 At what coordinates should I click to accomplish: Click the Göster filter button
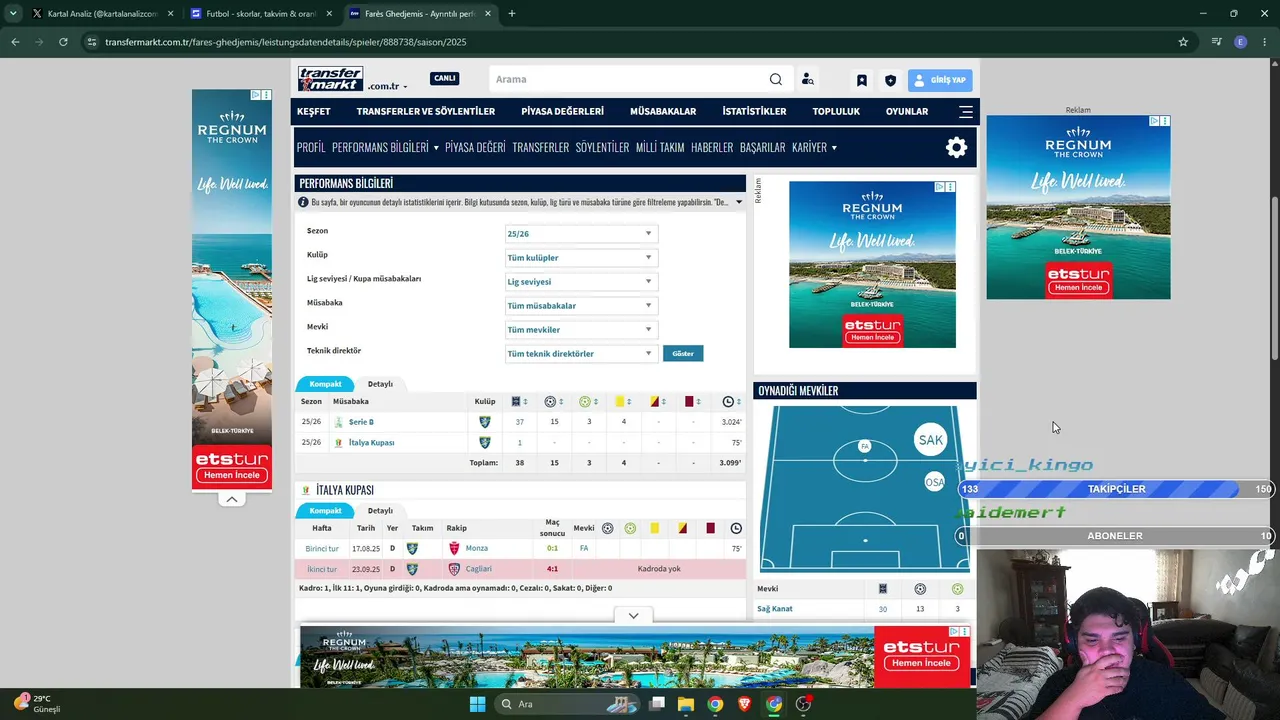(x=683, y=353)
